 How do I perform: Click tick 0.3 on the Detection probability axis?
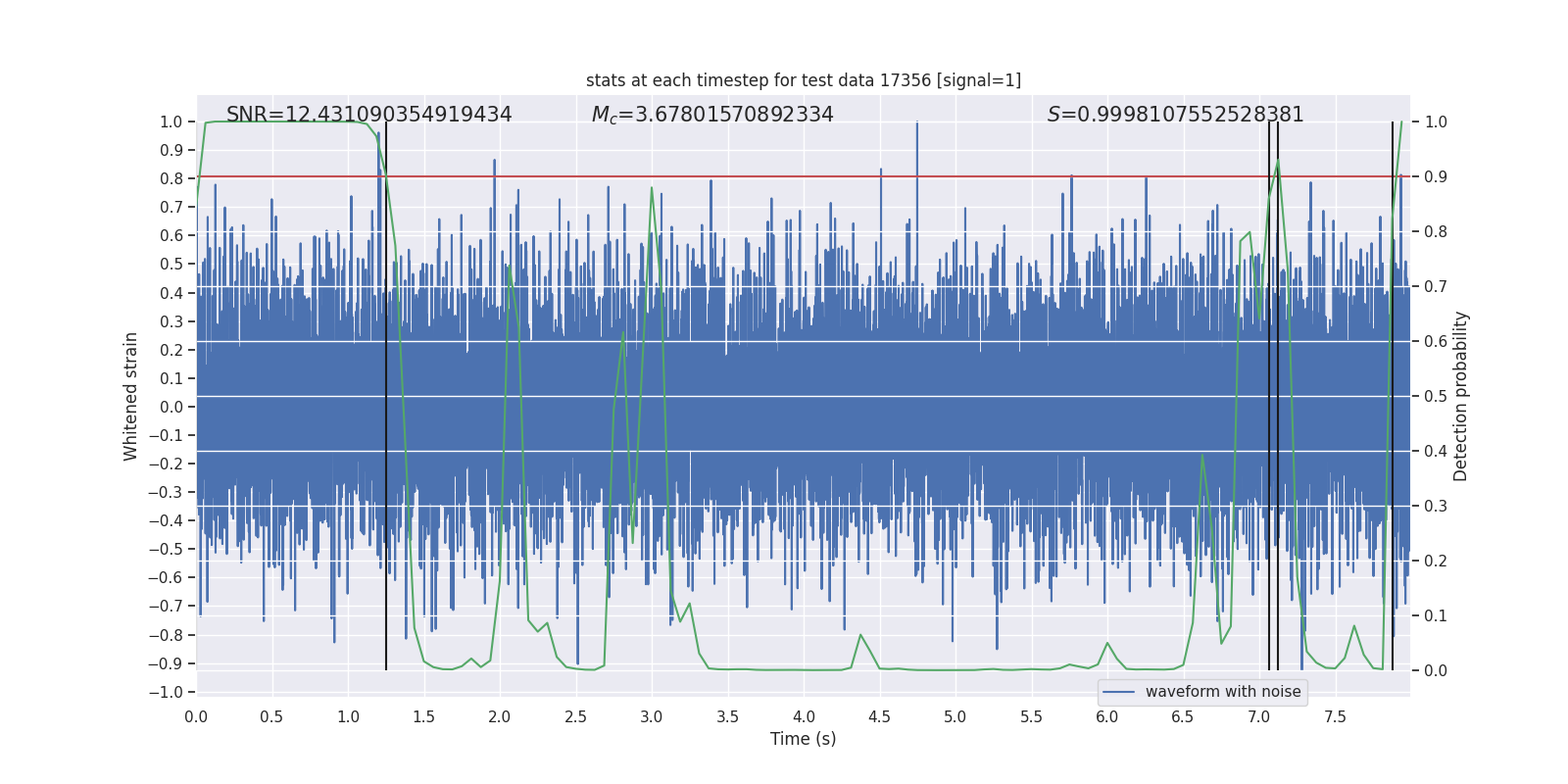[1436, 506]
